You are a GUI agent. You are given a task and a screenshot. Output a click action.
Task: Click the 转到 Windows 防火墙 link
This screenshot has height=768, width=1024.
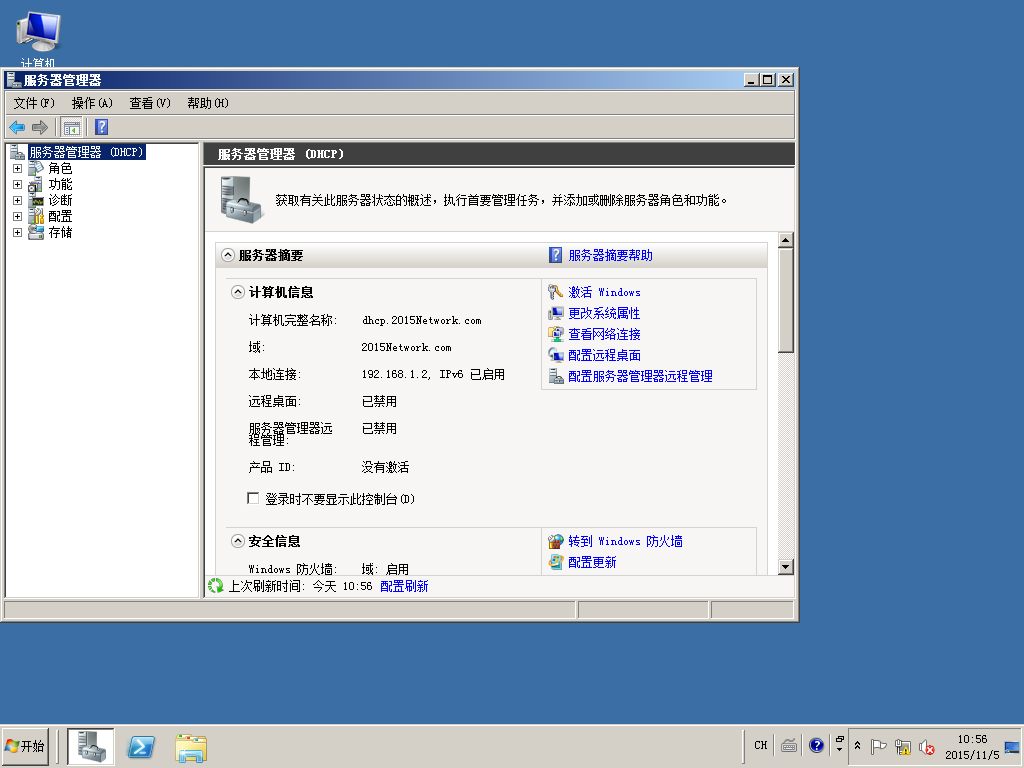coord(625,541)
